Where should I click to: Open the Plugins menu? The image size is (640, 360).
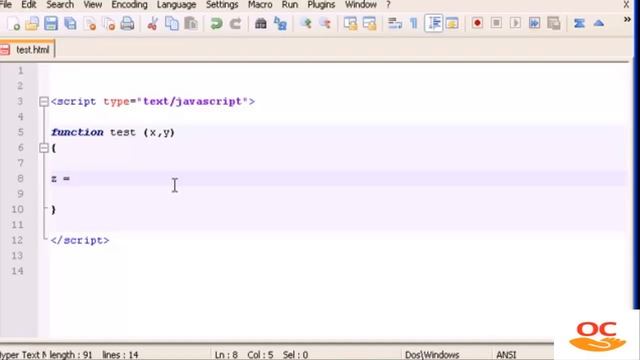(x=321, y=5)
